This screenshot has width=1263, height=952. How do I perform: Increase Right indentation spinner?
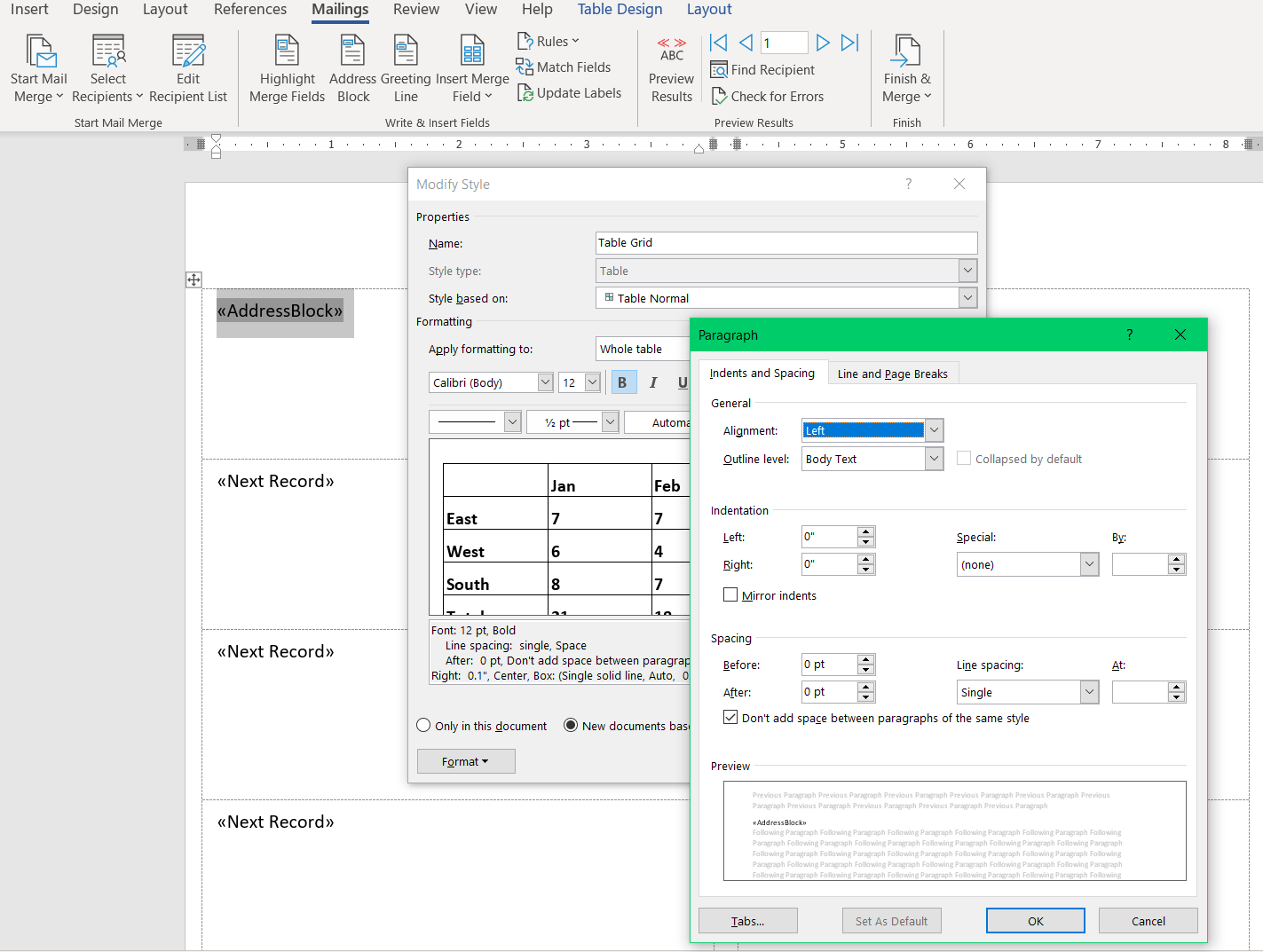[866, 559]
